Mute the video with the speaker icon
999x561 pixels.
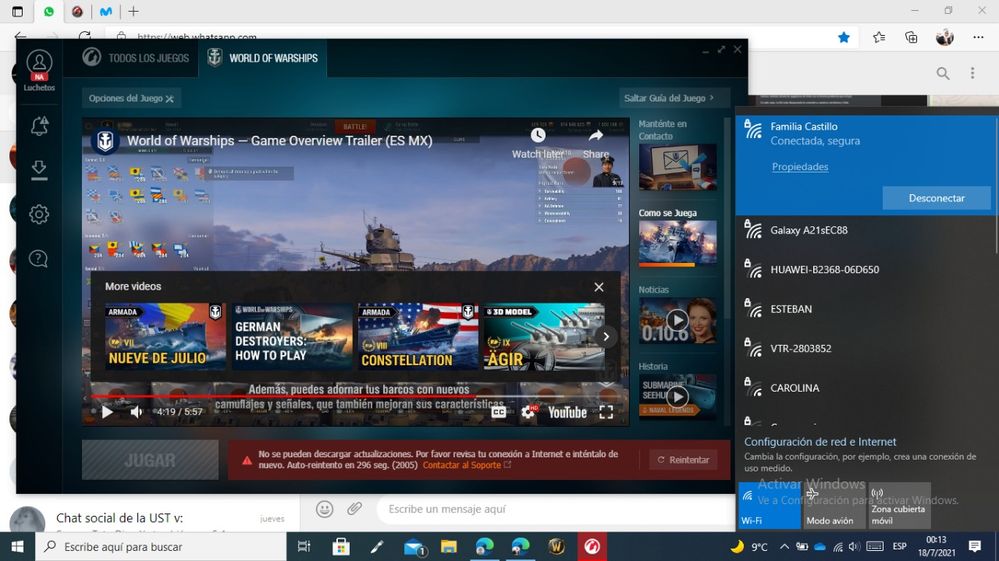click(x=137, y=412)
